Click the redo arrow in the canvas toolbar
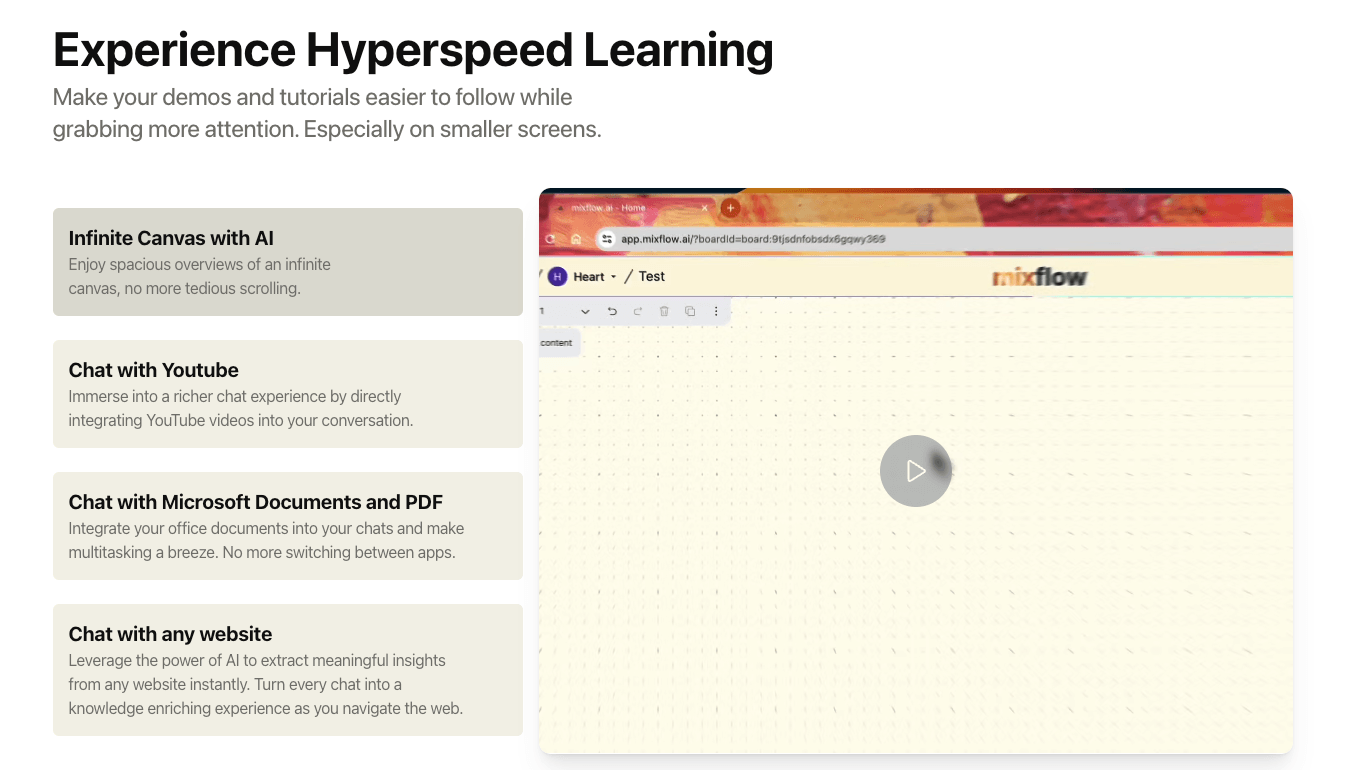Viewport: 1371px width, 770px height. [638, 312]
